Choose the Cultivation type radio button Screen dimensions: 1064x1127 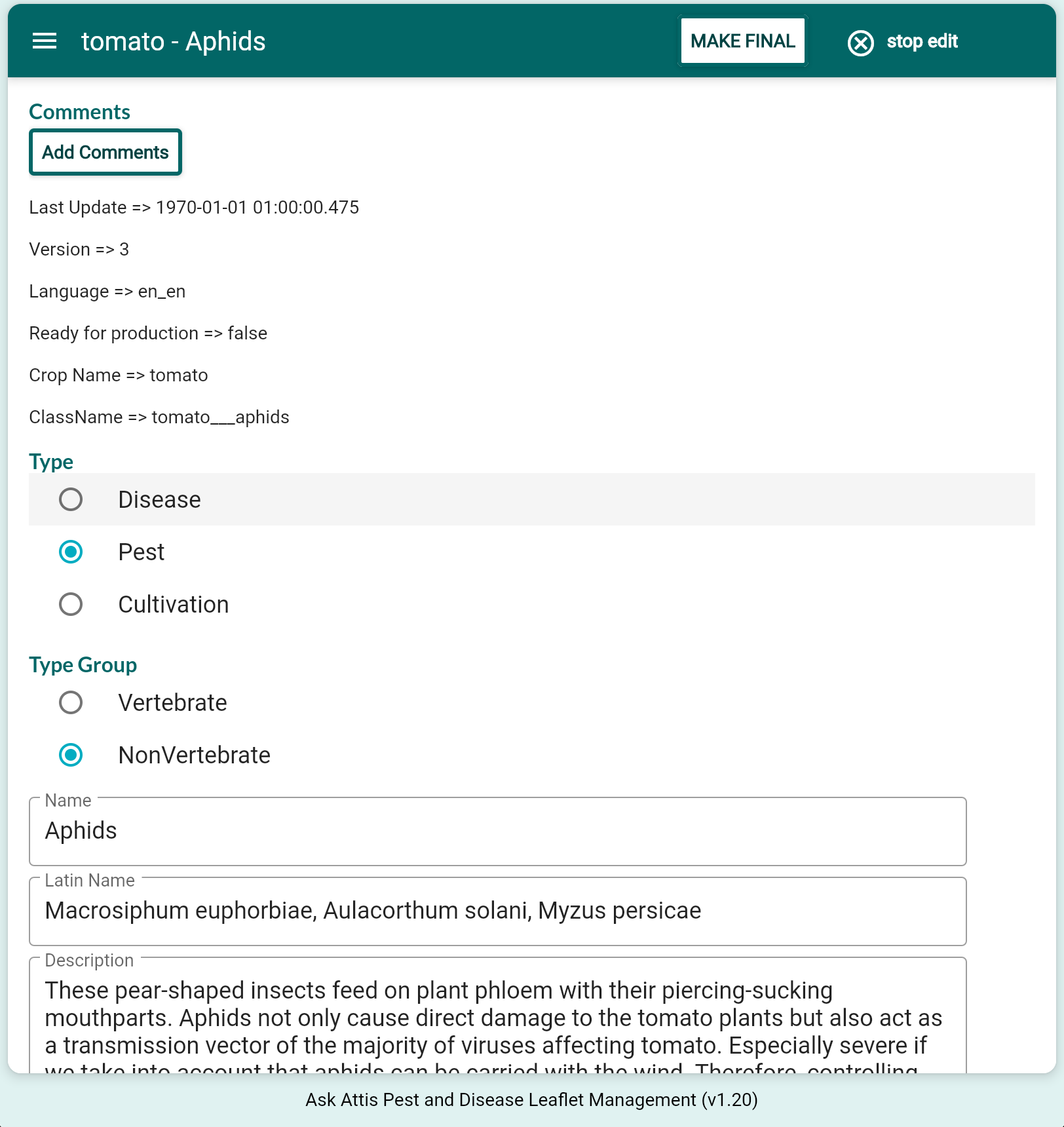coord(71,604)
